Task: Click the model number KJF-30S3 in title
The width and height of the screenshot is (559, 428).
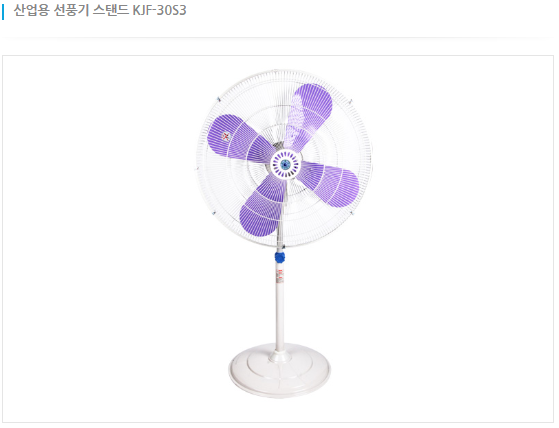Action: [159, 10]
